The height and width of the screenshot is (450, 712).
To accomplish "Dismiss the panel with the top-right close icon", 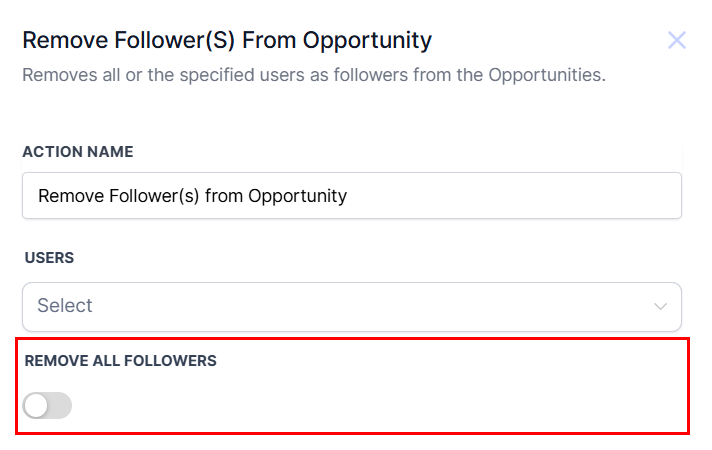I will 677,40.
